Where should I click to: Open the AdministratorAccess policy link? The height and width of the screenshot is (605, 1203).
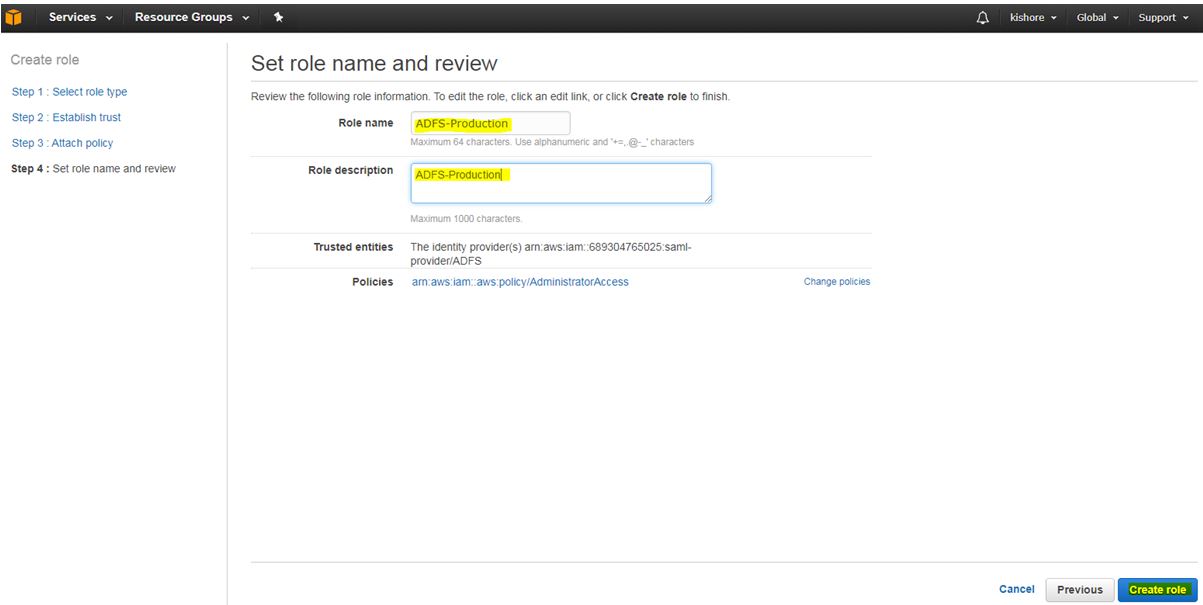click(520, 282)
